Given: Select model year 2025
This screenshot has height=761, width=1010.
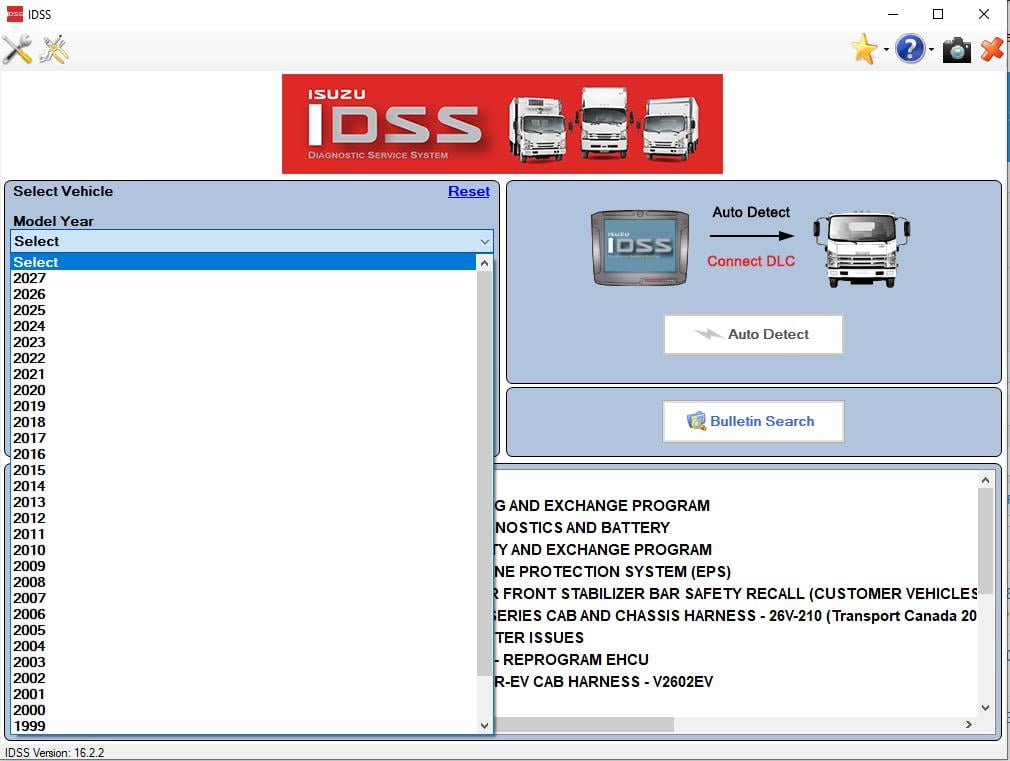Looking at the screenshot, I should [243, 310].
